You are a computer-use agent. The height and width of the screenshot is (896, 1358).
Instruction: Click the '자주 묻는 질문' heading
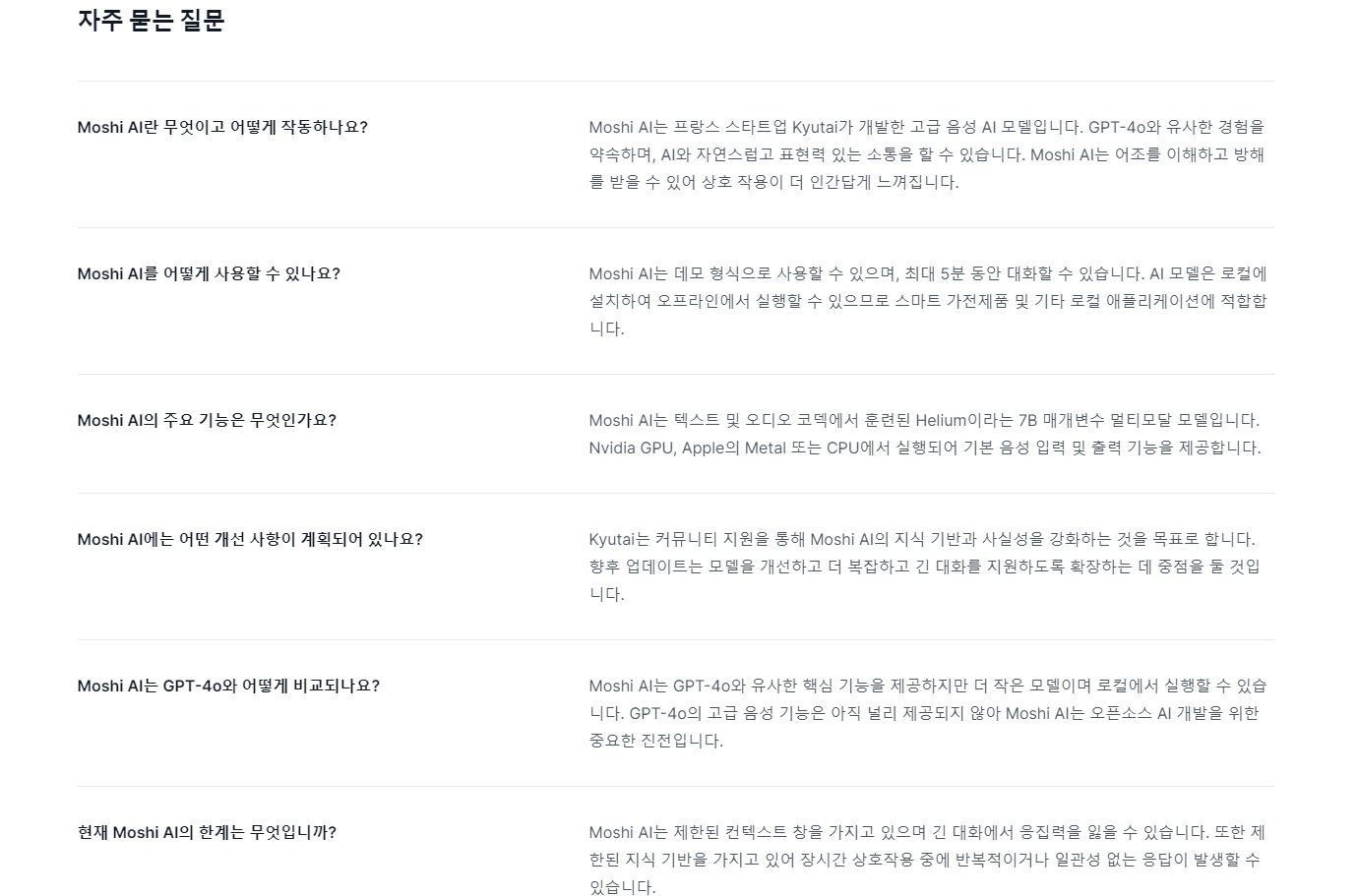point(151,21)
